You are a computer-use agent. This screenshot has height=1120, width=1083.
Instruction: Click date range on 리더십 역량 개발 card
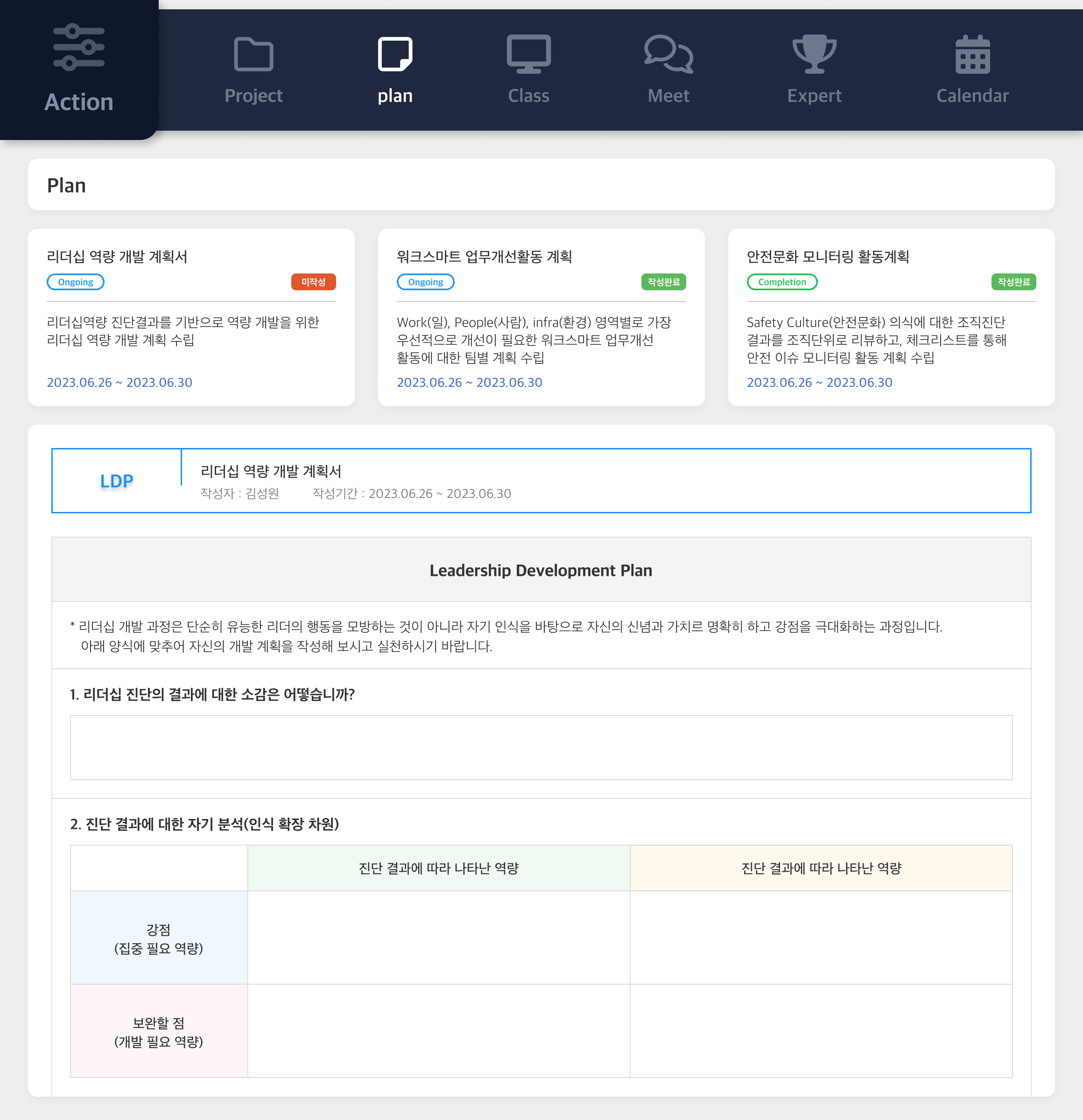click(120, 383)
